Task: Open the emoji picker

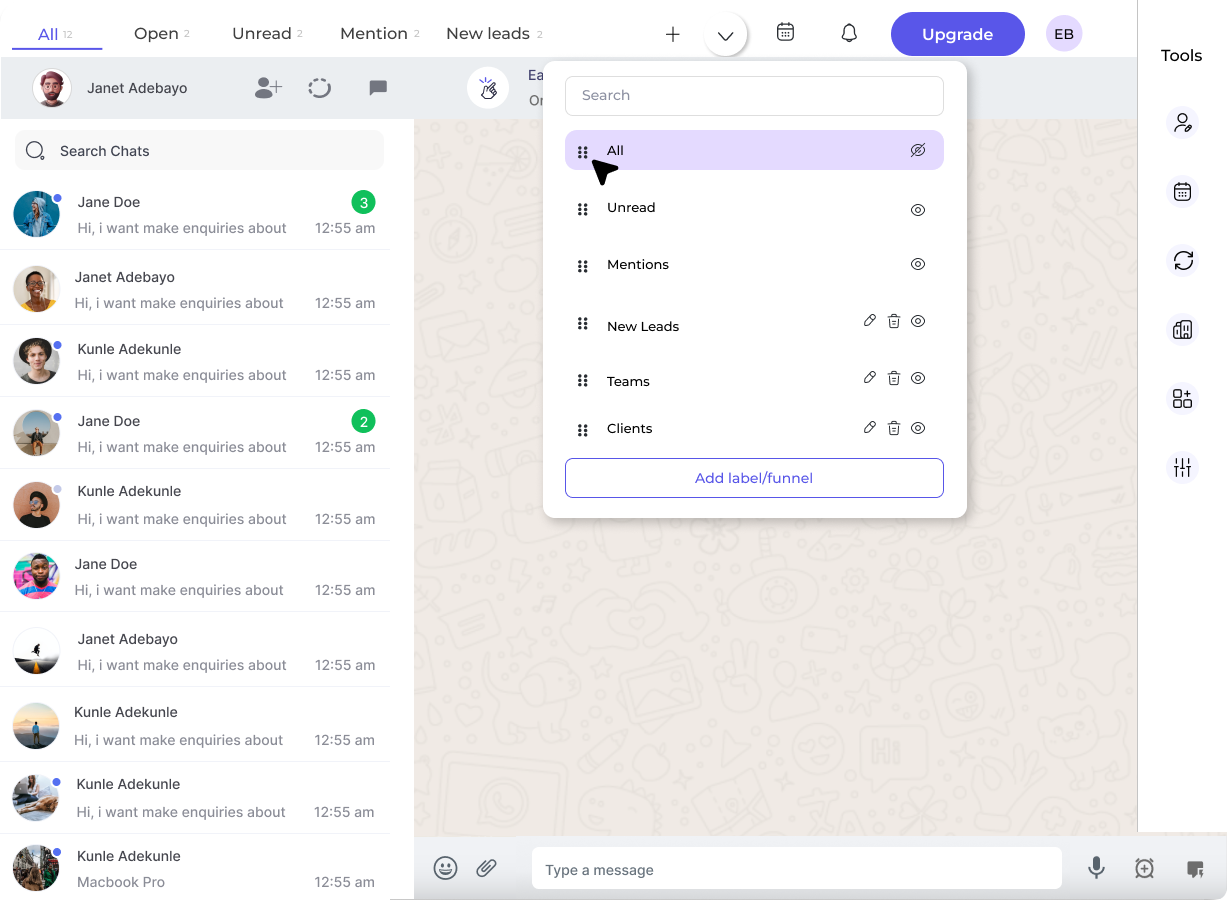Action: coord(446,868)
